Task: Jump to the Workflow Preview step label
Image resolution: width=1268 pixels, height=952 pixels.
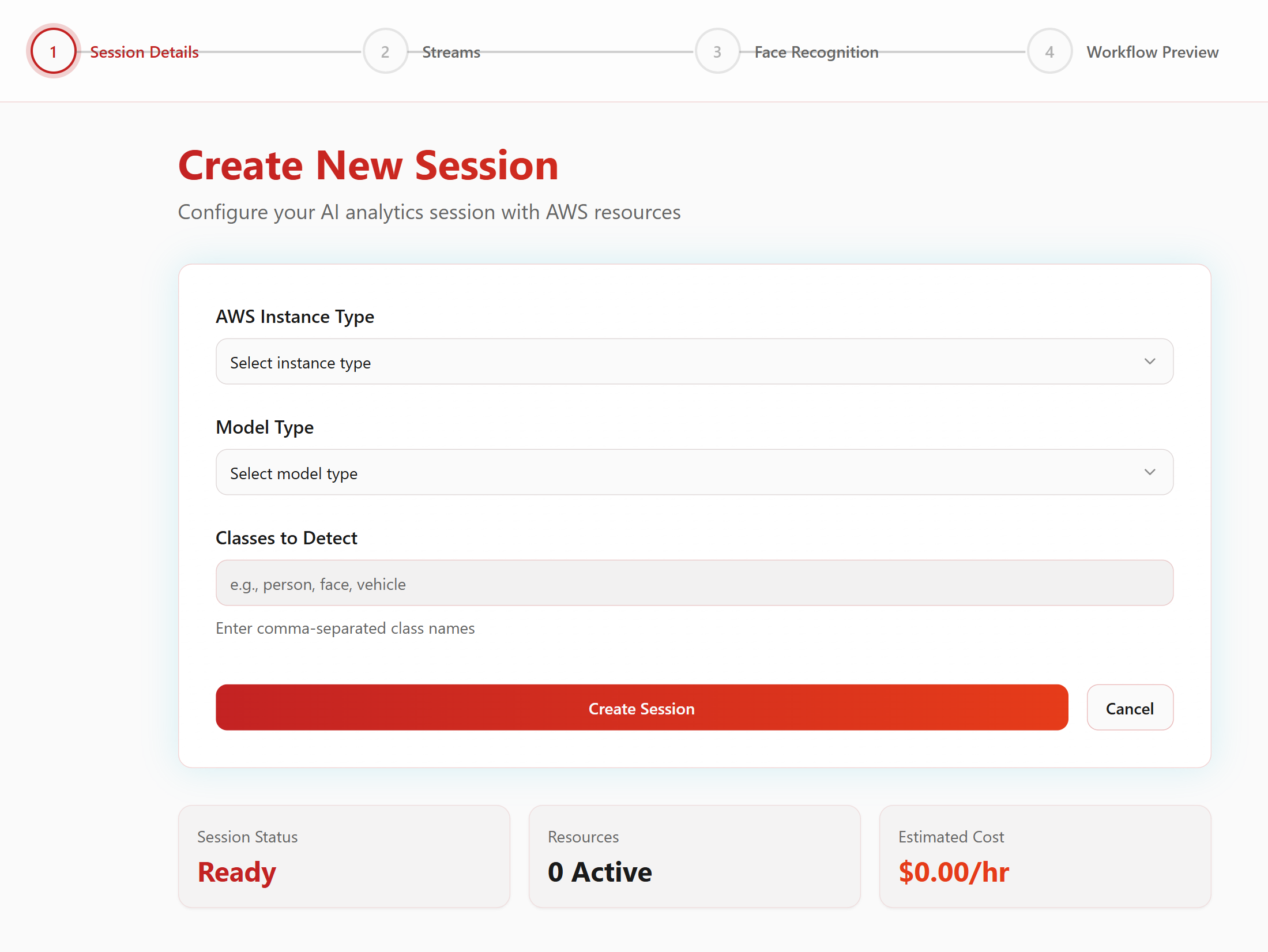Action: [x=1152, y=52]
